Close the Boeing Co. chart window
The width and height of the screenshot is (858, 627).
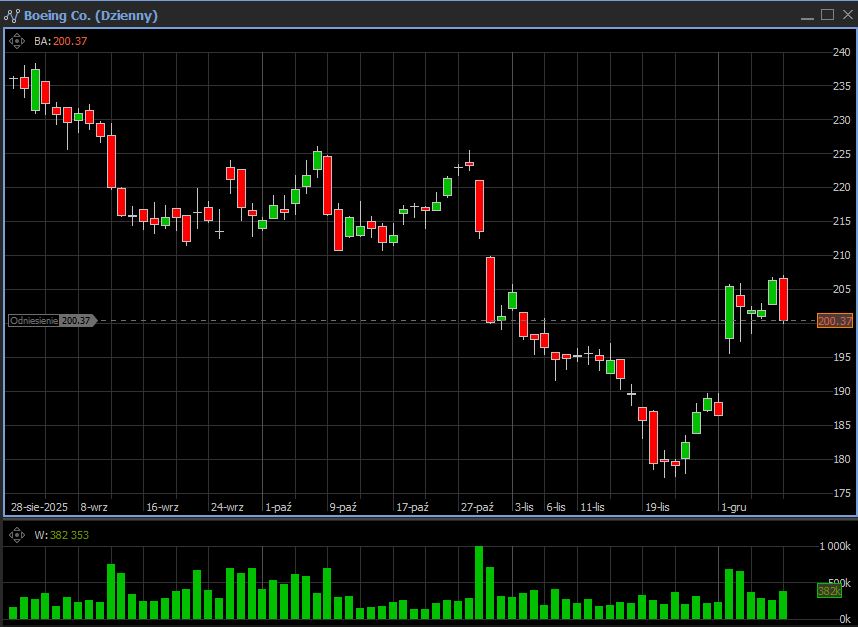point(846,15)
